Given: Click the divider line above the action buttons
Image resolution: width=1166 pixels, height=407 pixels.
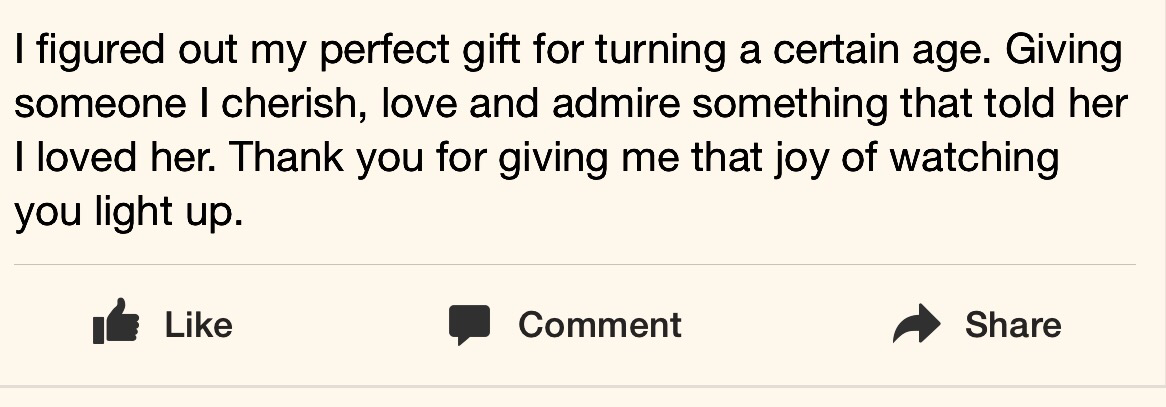Looking at the screenshot, I should tap(575, 265).
